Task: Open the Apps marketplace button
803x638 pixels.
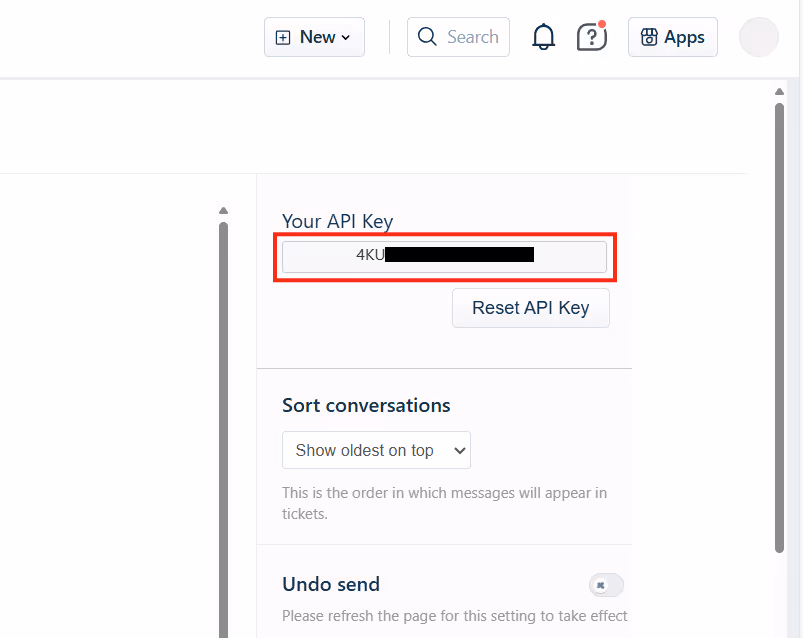Action: [672, 37]
